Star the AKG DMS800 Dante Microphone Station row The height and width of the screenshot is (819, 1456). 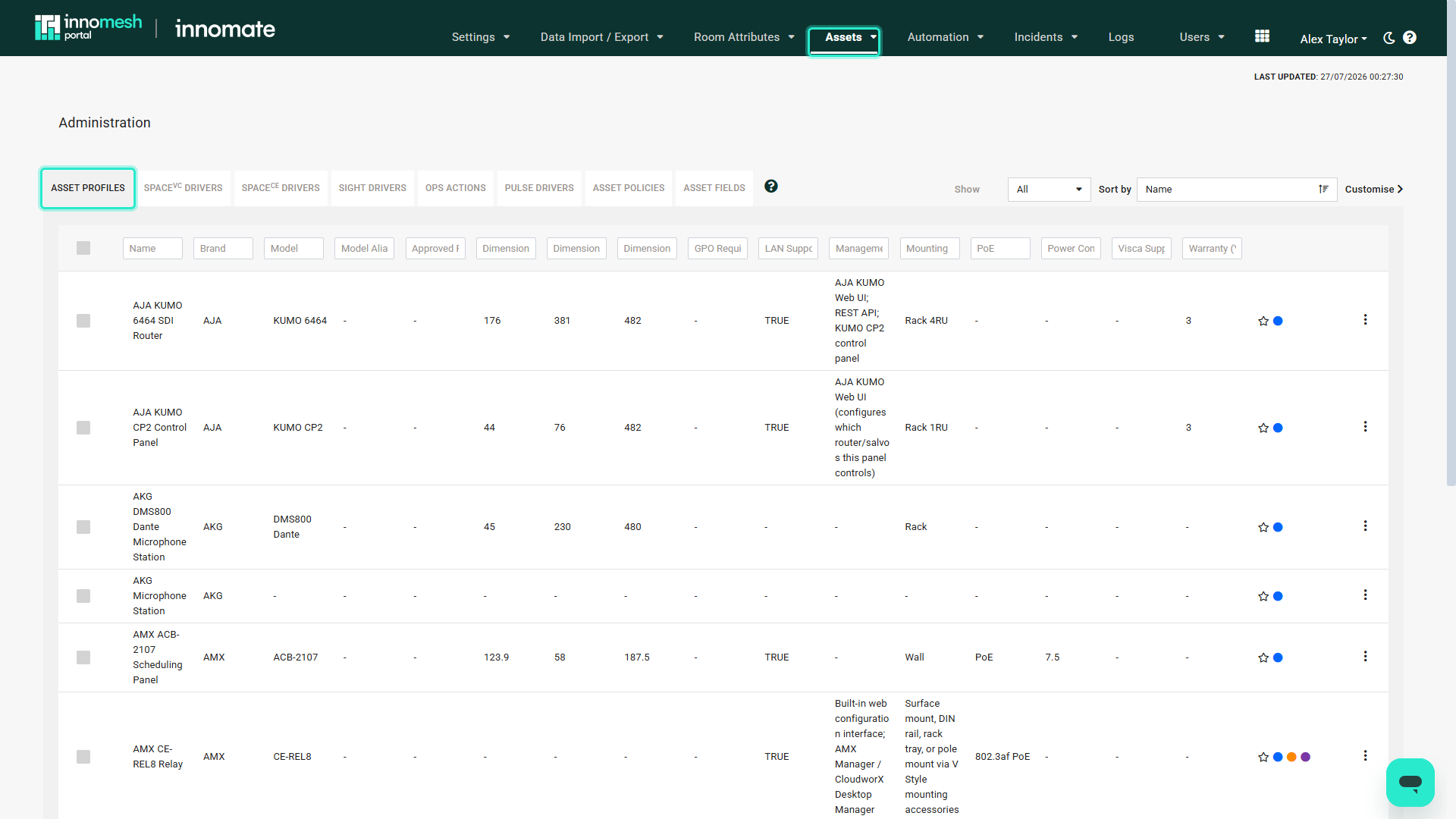coord(1263,527)
